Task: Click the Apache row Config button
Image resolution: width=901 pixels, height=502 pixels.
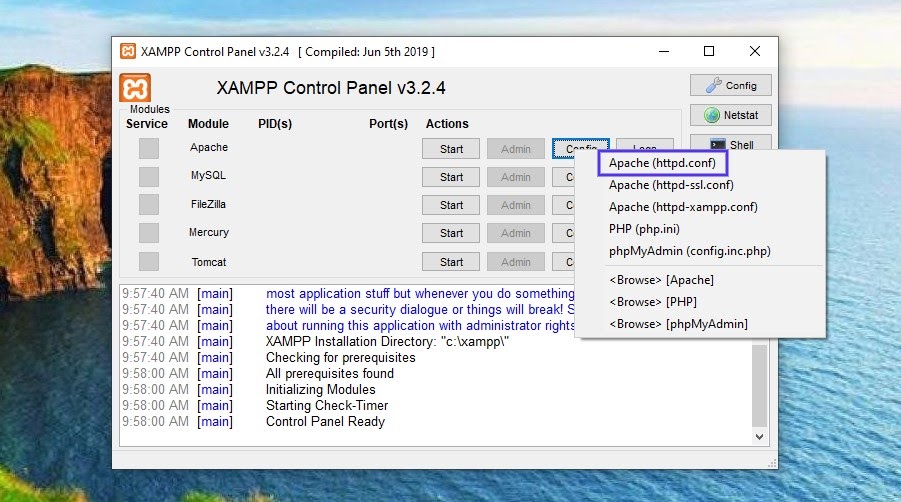Action: click(x=580, y=145)
